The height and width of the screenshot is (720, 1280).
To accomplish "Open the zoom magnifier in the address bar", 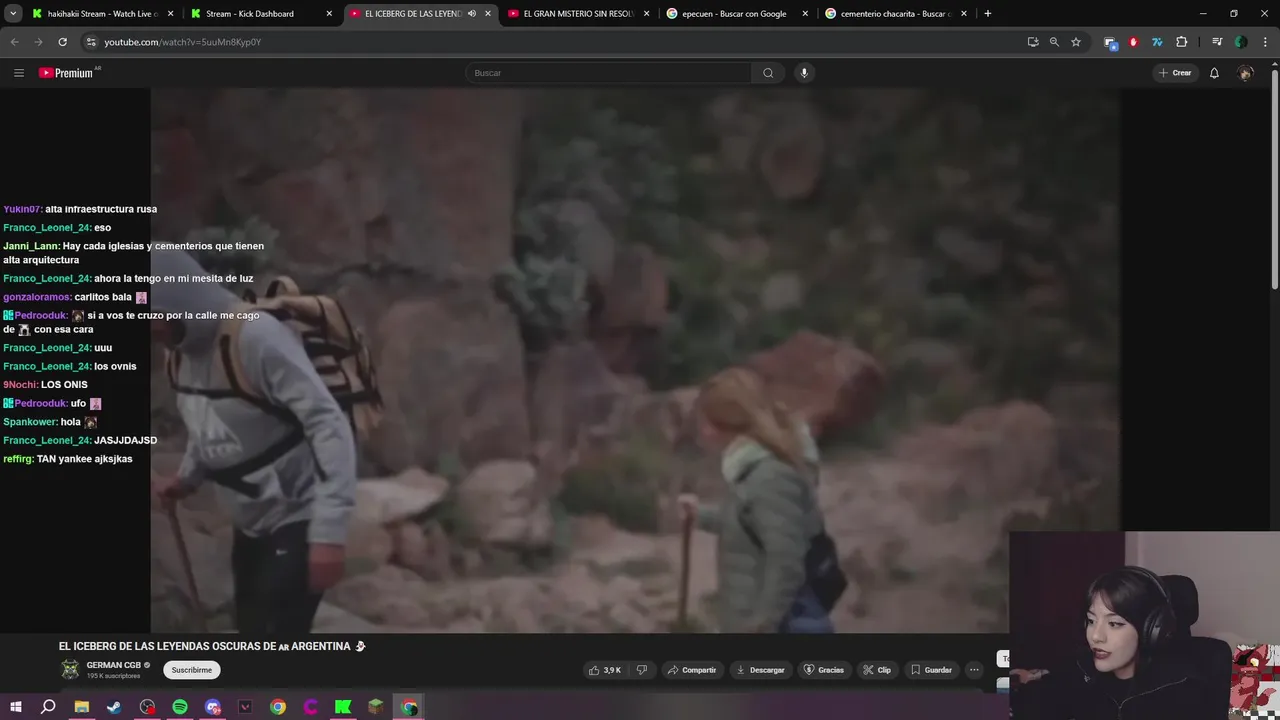I will pyautogui.click(x=1054, y=42).
